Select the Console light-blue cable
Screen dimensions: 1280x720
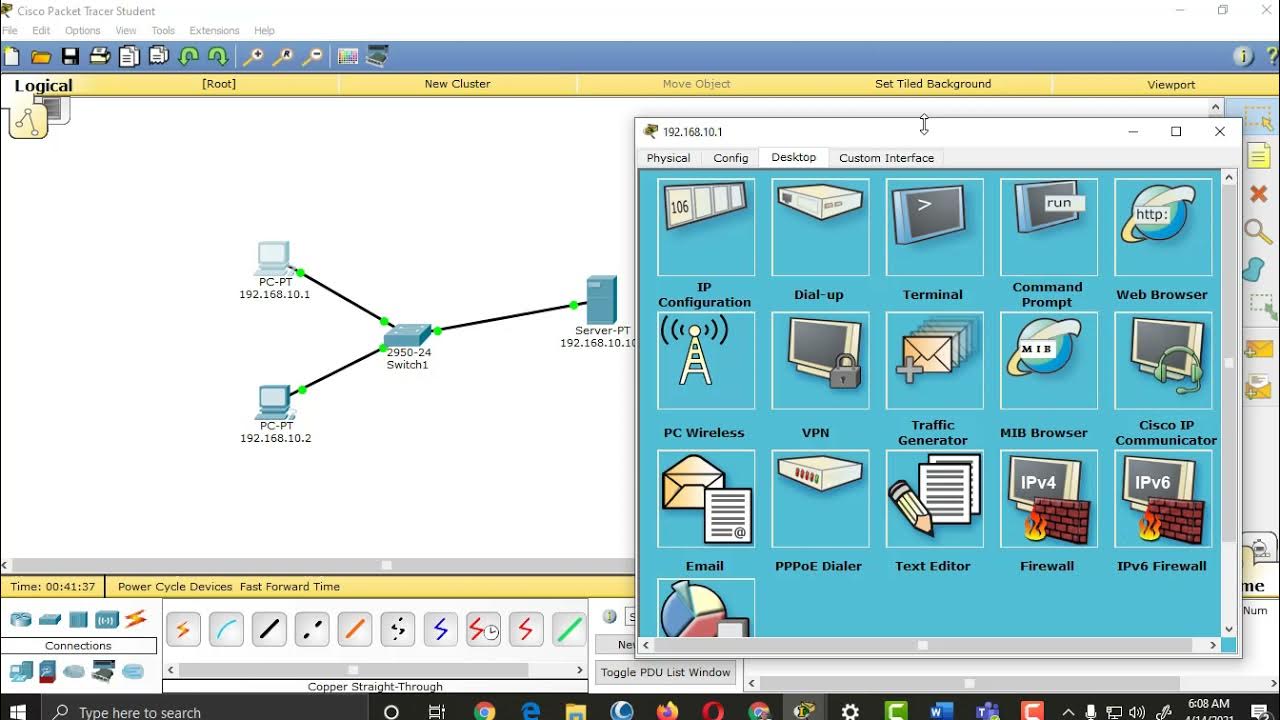coord(226,629)
